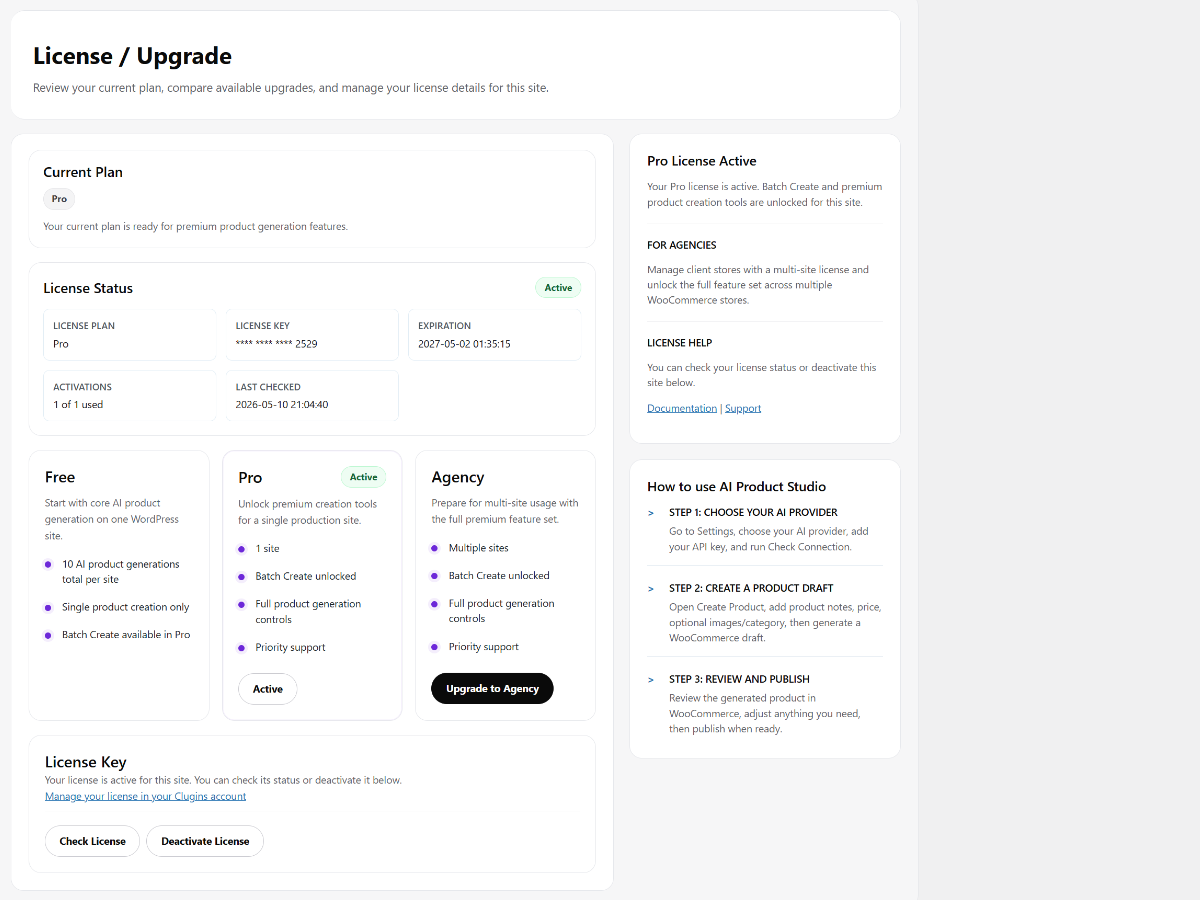Click 'Batch Create available in Pro' feature
Image resolution: width=1200 pixels, height=900 pixels.
[126, 635]
